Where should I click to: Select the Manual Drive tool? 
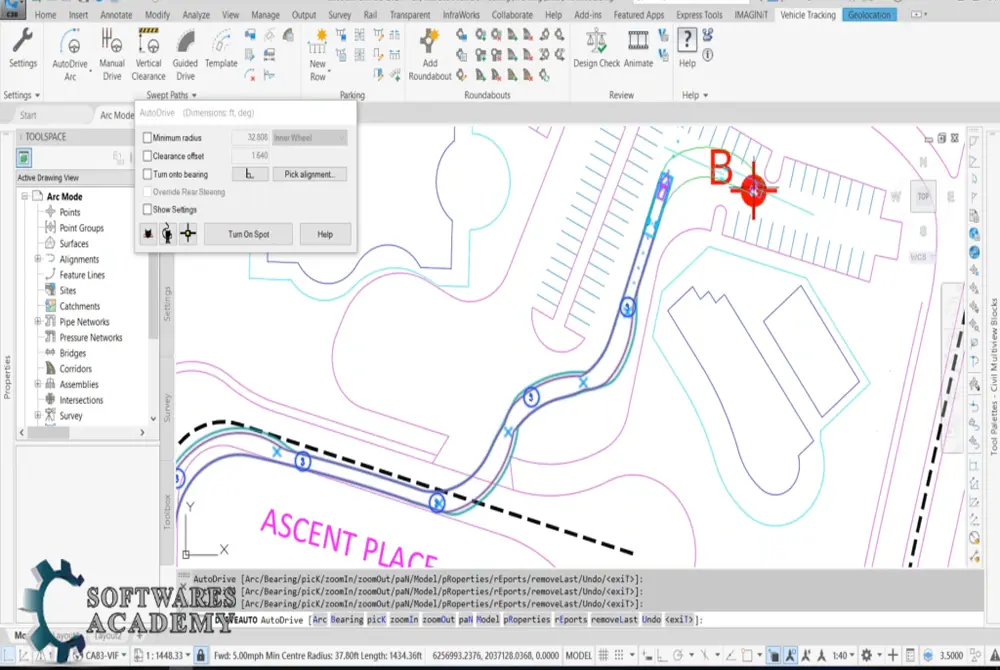click(112, 55)
